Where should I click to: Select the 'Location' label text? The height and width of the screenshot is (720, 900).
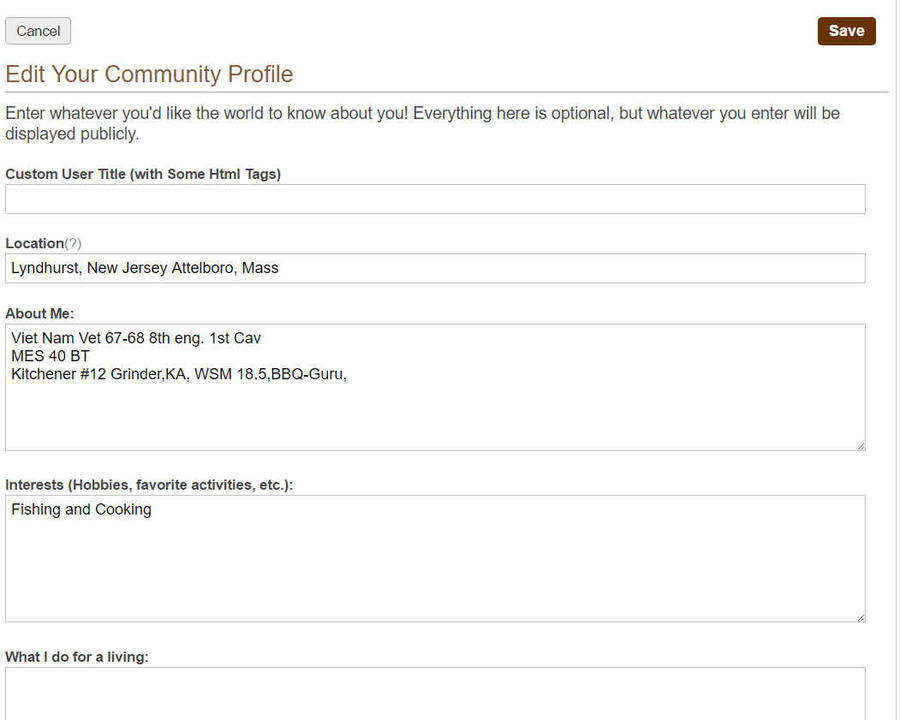pos(34,243)
